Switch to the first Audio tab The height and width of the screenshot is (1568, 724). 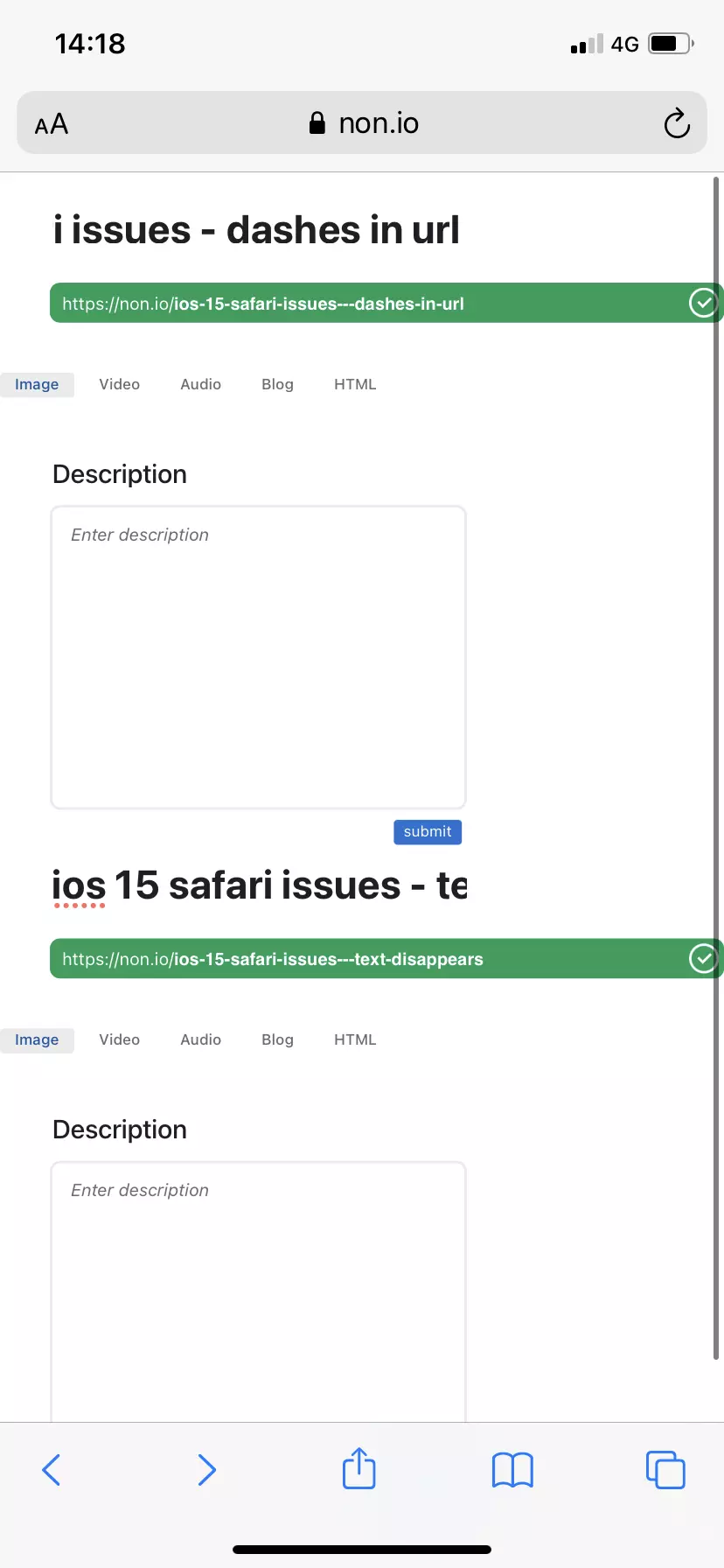[x=200, y=384]
